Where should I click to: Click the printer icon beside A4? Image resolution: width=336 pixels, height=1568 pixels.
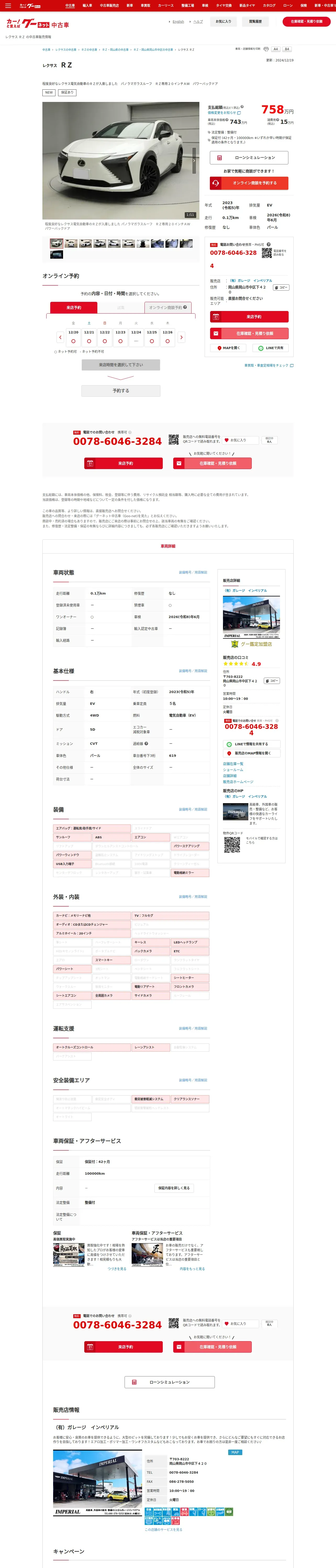(x=266, y=49)
